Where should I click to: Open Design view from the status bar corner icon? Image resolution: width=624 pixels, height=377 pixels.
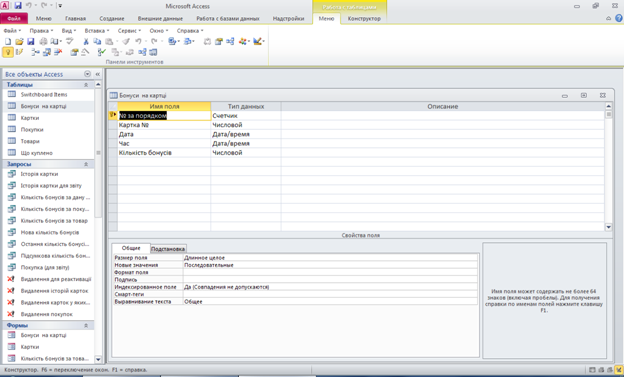pyautogui.click(x=618, y=370)
